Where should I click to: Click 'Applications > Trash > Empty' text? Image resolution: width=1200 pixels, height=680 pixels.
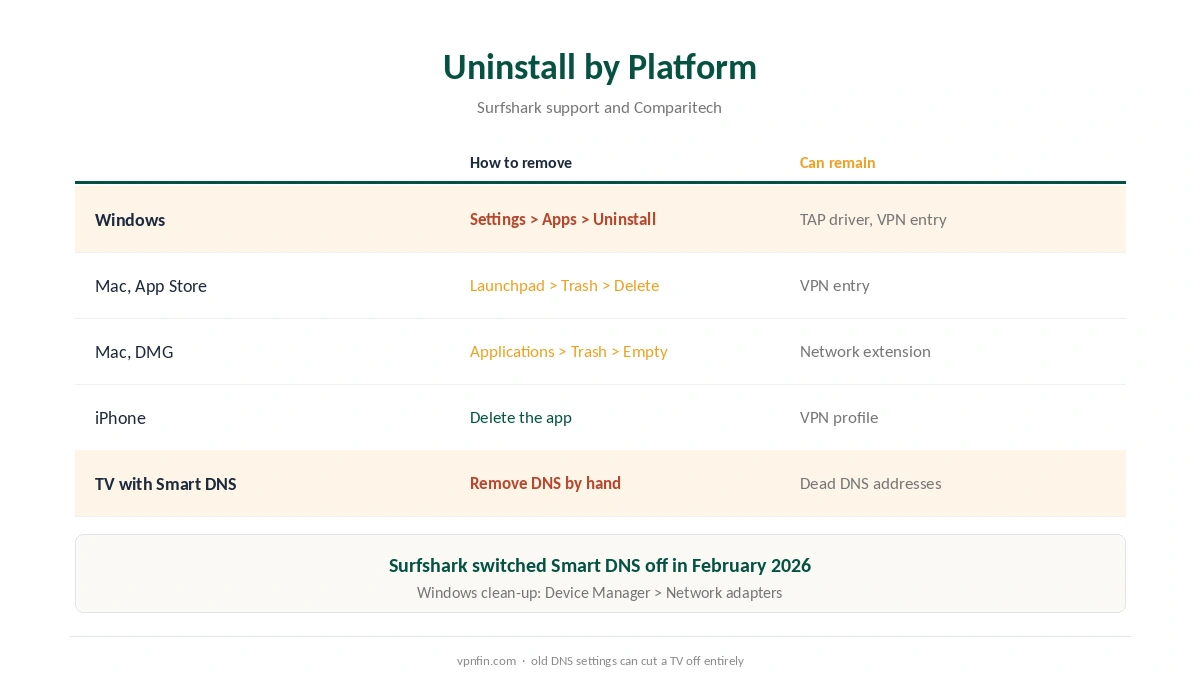click(569, 351)
